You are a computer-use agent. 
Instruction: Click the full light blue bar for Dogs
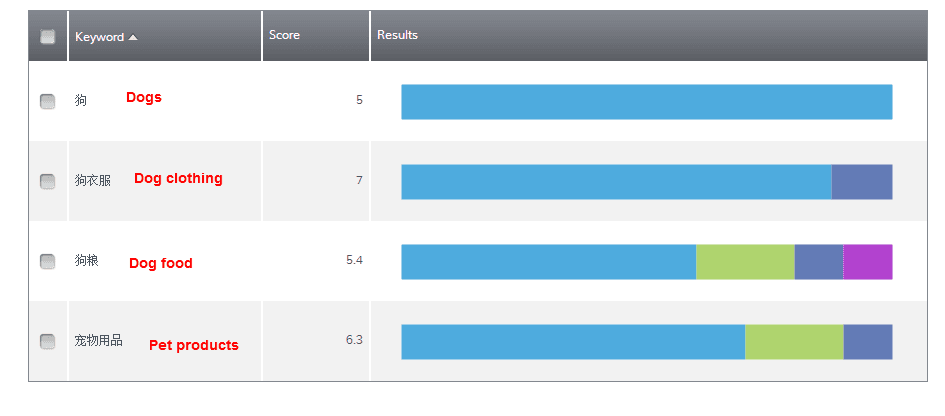click(646, 102)
